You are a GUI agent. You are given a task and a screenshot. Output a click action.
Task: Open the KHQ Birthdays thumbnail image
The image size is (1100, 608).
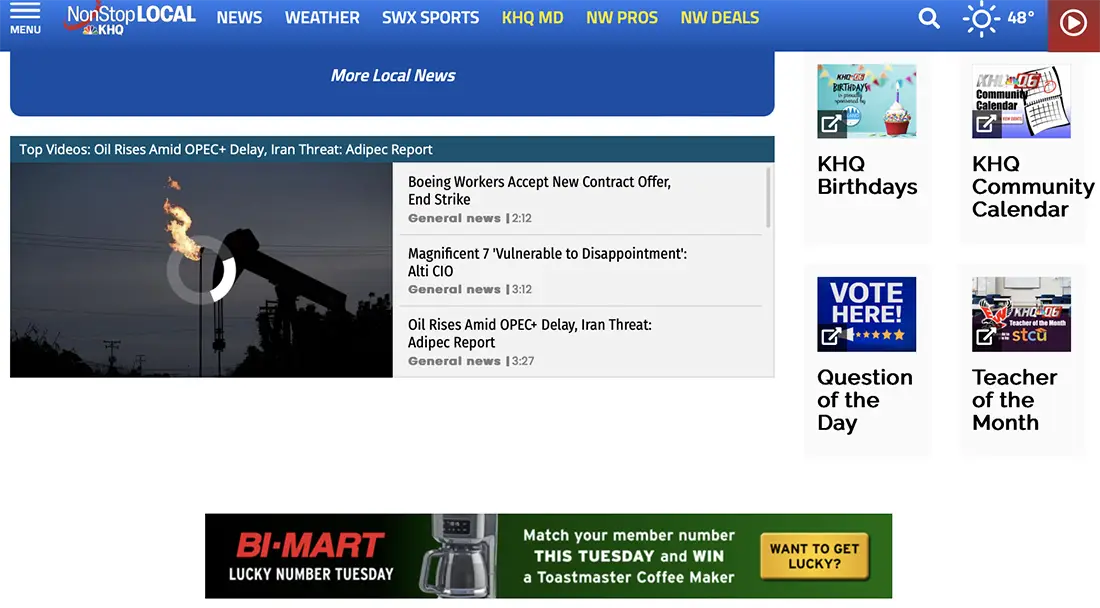(x=866, y=101)
